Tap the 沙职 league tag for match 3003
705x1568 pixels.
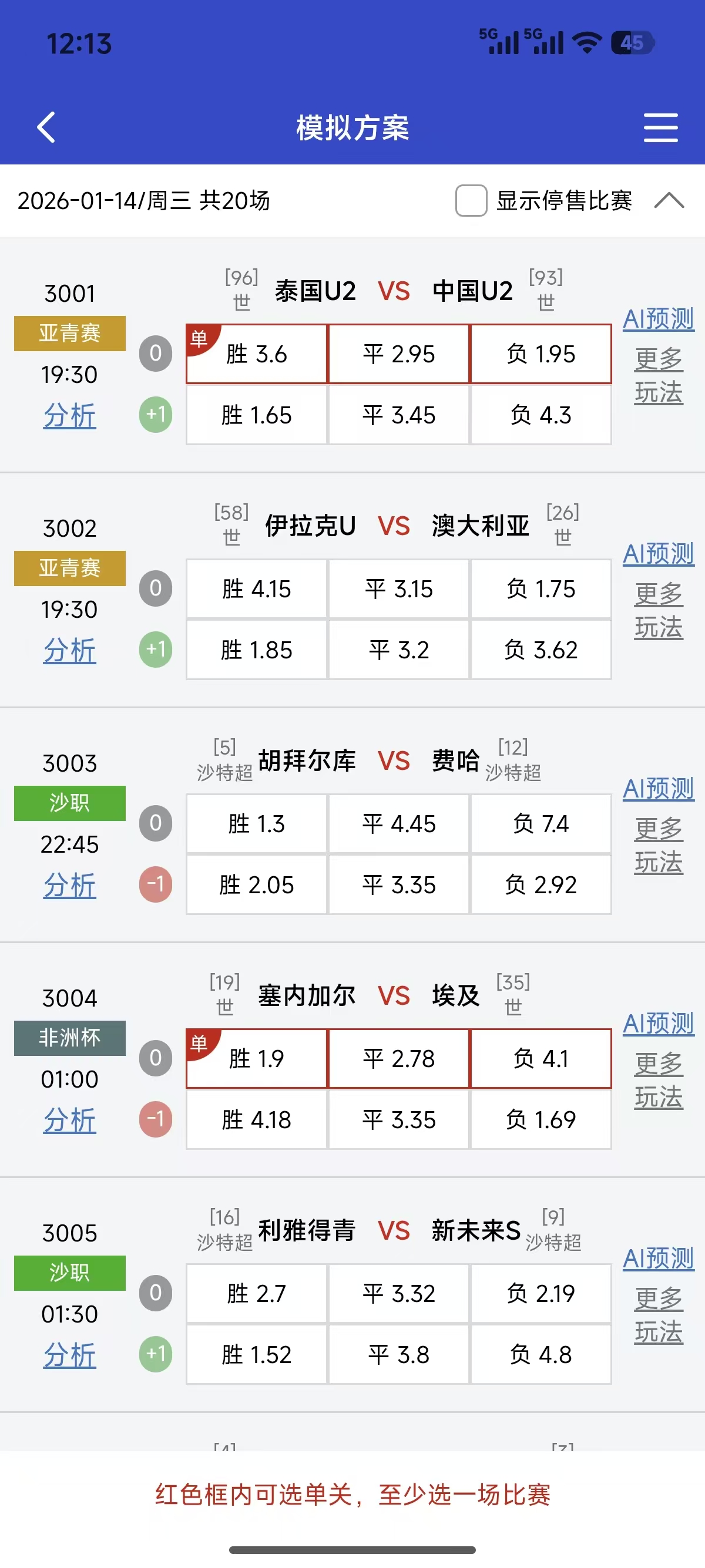[69, 803]
